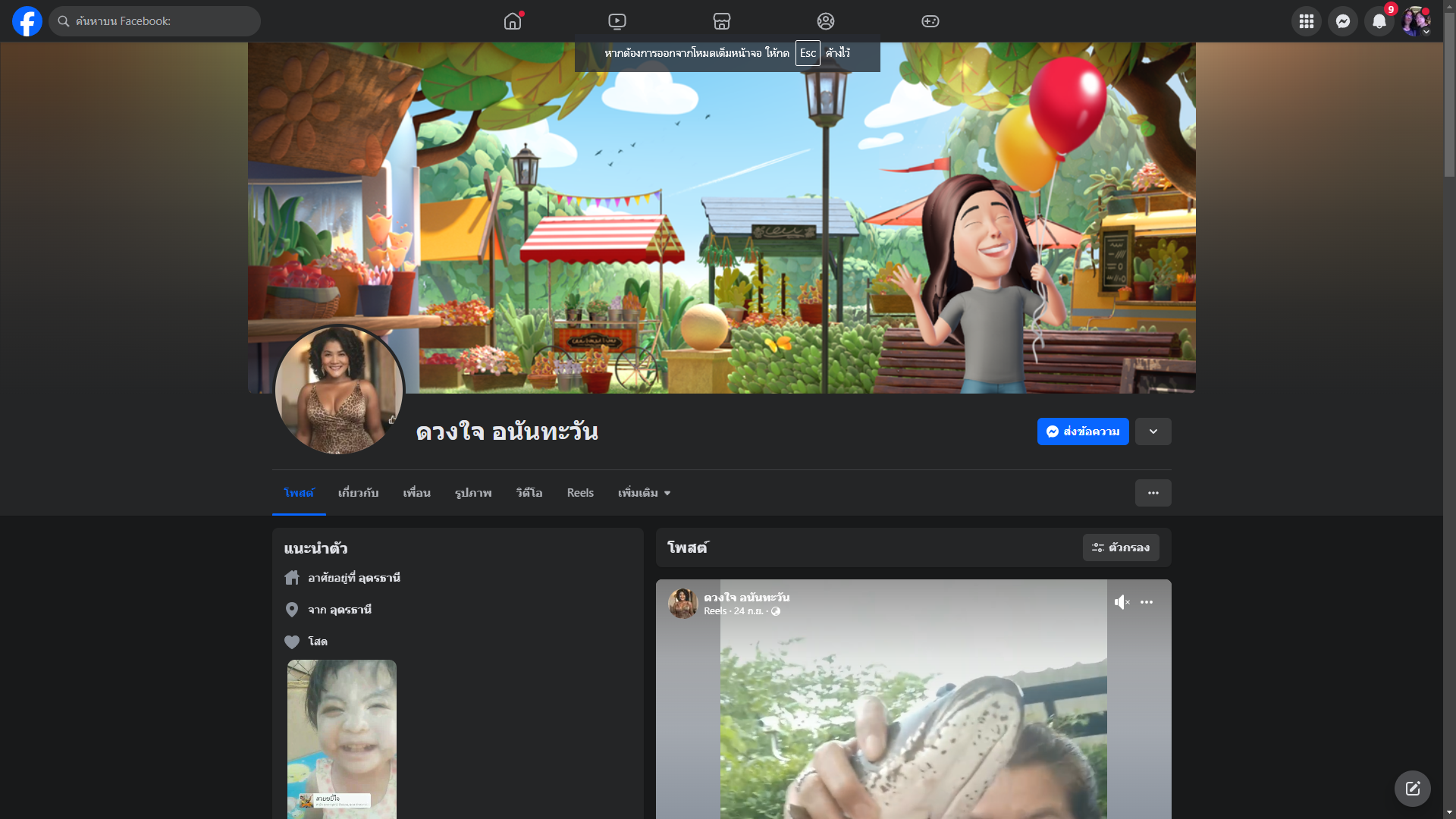The width and height of the screenshot is (1456, 819).
Task: Open the Groups icon in top bar
Action: coord(826,21)
